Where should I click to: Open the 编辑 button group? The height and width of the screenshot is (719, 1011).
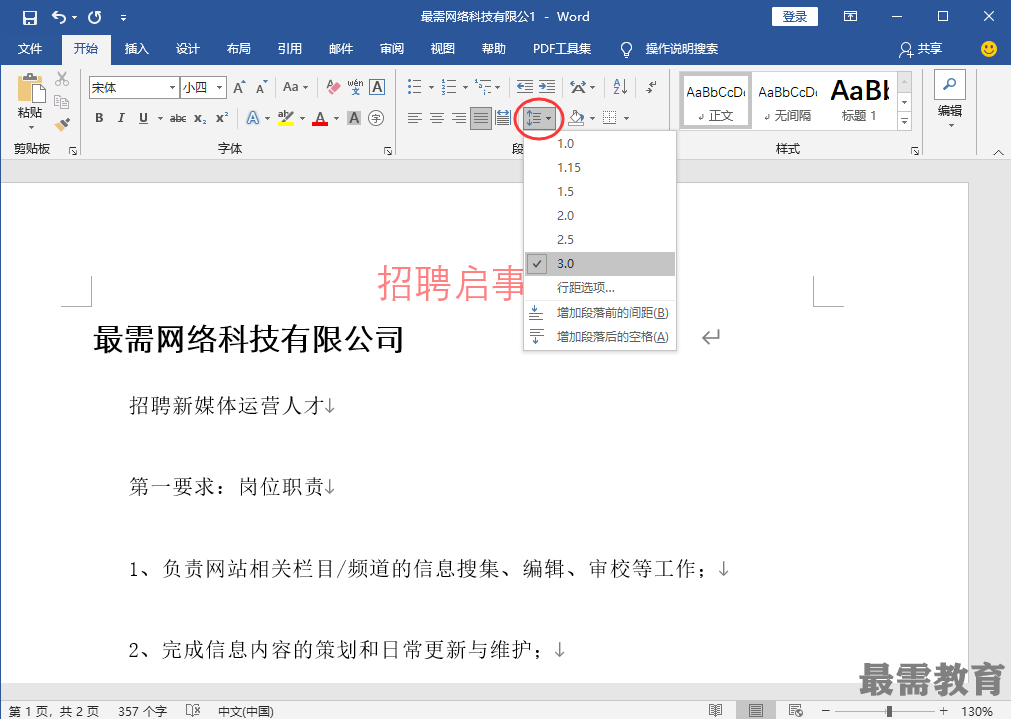950,100
